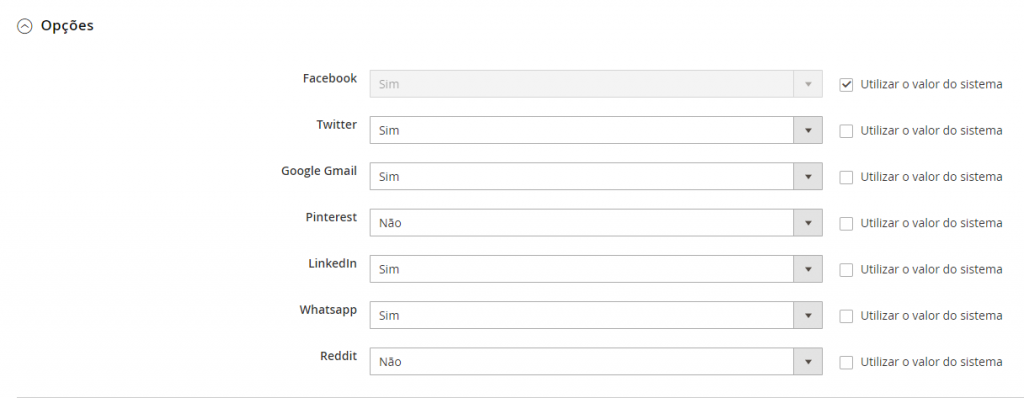Screen dimensions: 1024x398
Task: Click the Twitter dropdown arrow button
Action: click(x=808, y=131)
